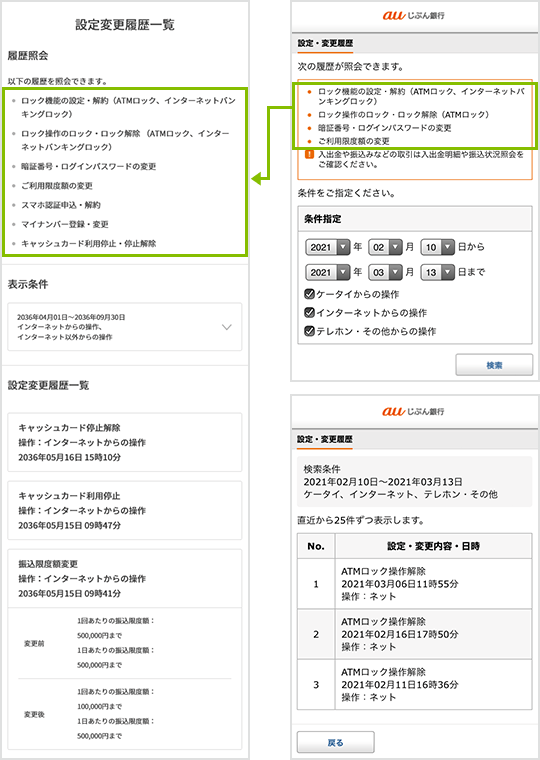Open the end month dropdown showing 03
Image resolution: width=540 pixels, height=760 pixels.
pyautogui.click(x=385, y=272)
